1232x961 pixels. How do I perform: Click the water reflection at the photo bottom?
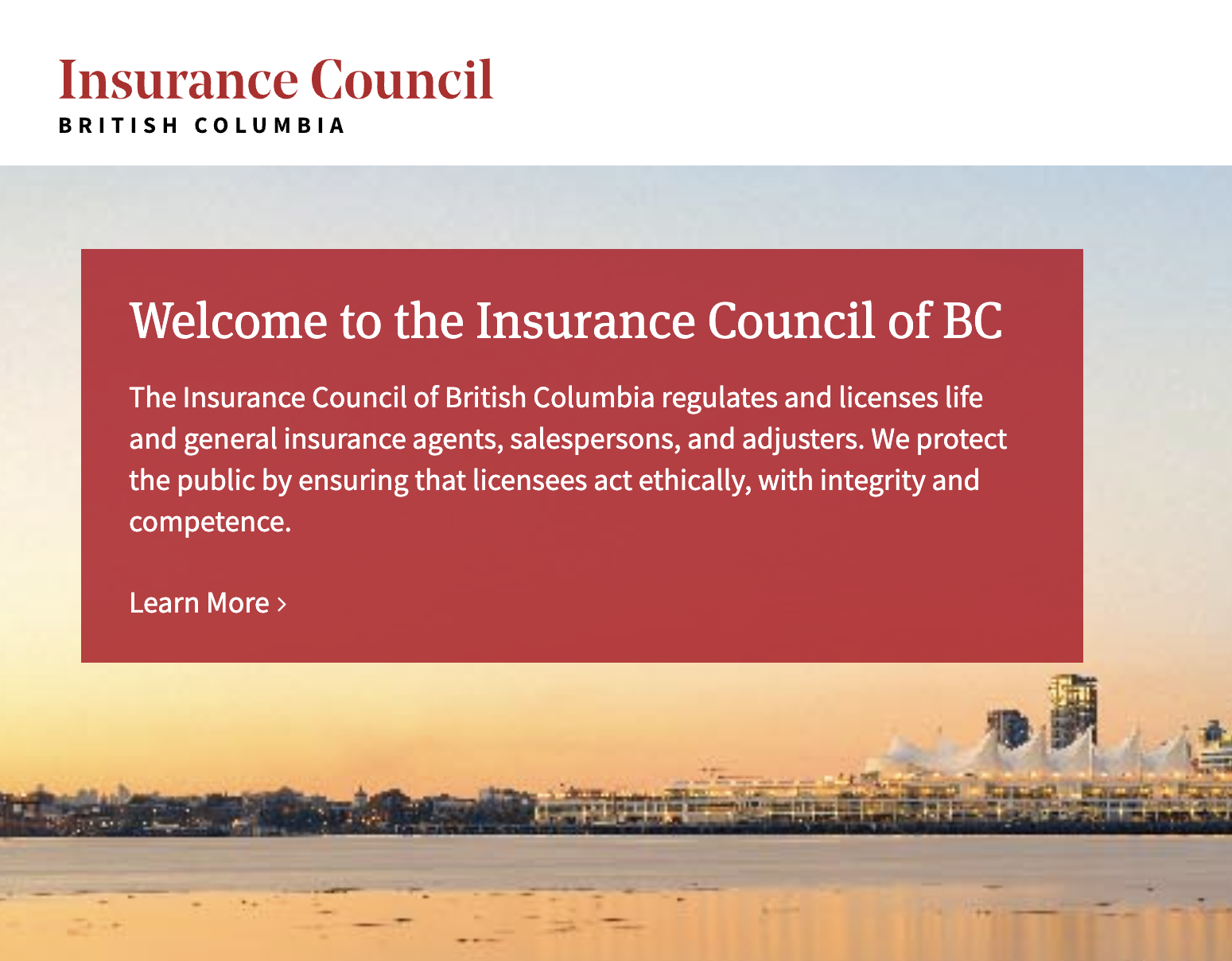tap(616, 907)
